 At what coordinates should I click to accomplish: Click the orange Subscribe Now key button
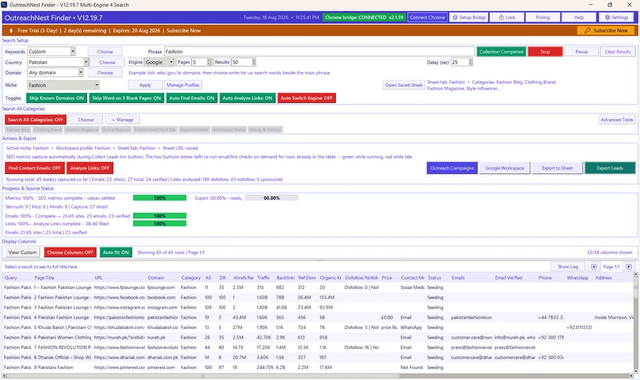(x=606, y=31)
